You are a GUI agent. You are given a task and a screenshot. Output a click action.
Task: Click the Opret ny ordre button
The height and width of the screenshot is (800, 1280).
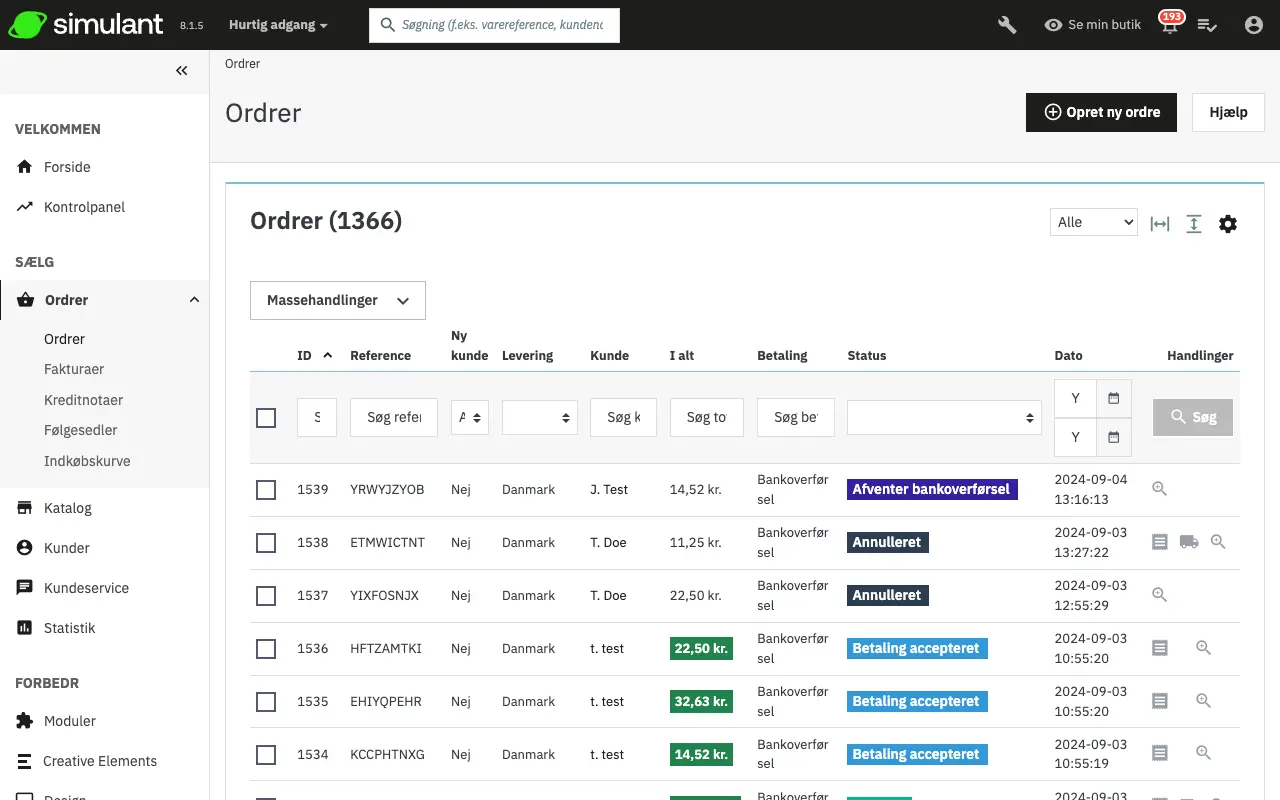coord(1101,112)
